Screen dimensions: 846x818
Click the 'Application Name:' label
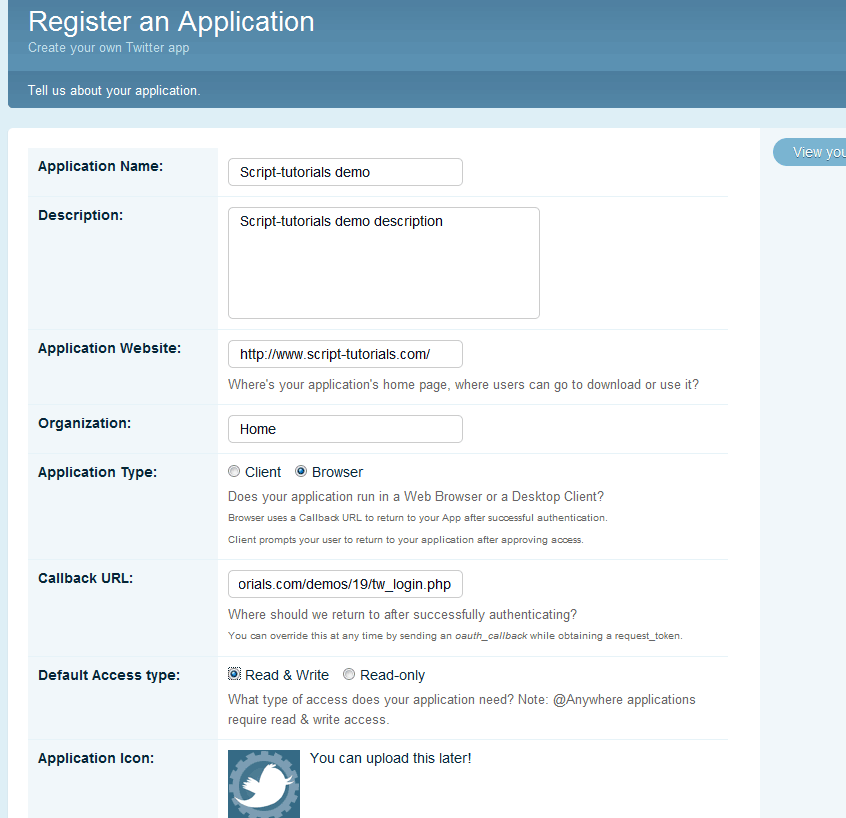[x=100, y=166]
